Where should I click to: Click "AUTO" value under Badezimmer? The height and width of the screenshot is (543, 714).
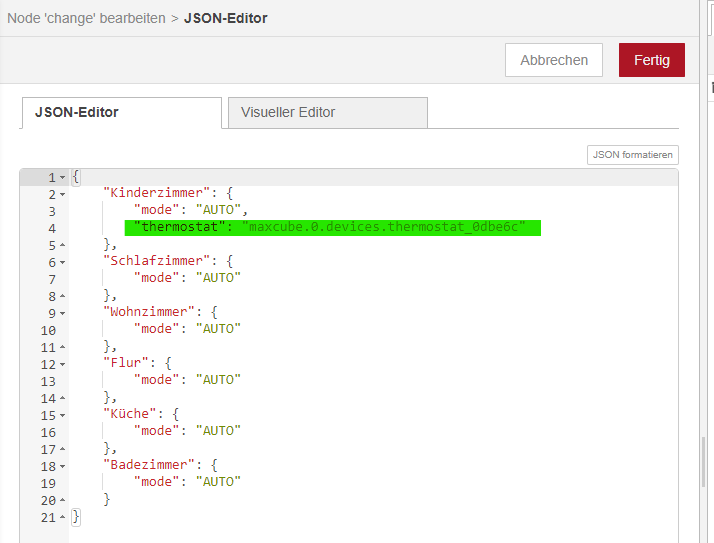218,482
